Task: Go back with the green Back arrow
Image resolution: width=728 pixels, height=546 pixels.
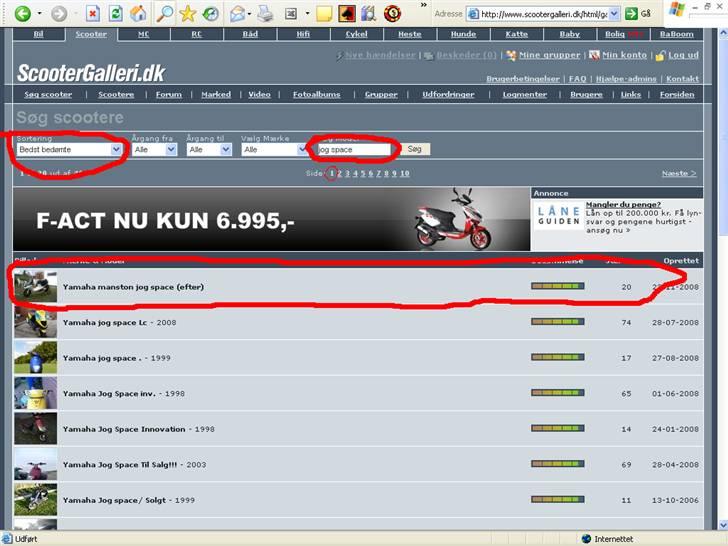Action: [22, 13]
